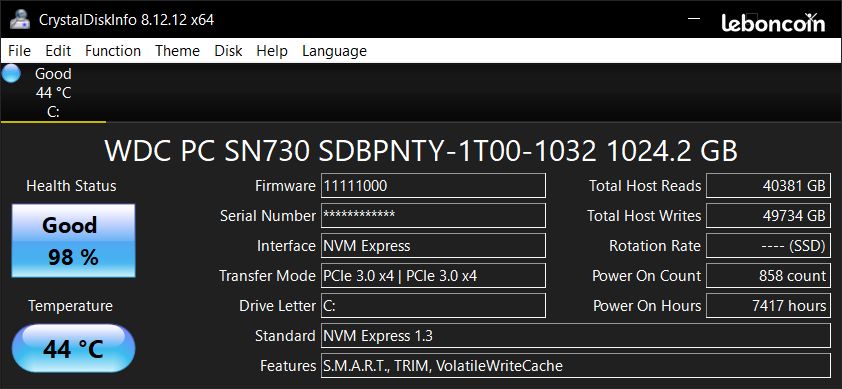Image resolution: width=842 pixels, height=389 pixels.
Task: Click the Interface label
Action: pos(286,246)
